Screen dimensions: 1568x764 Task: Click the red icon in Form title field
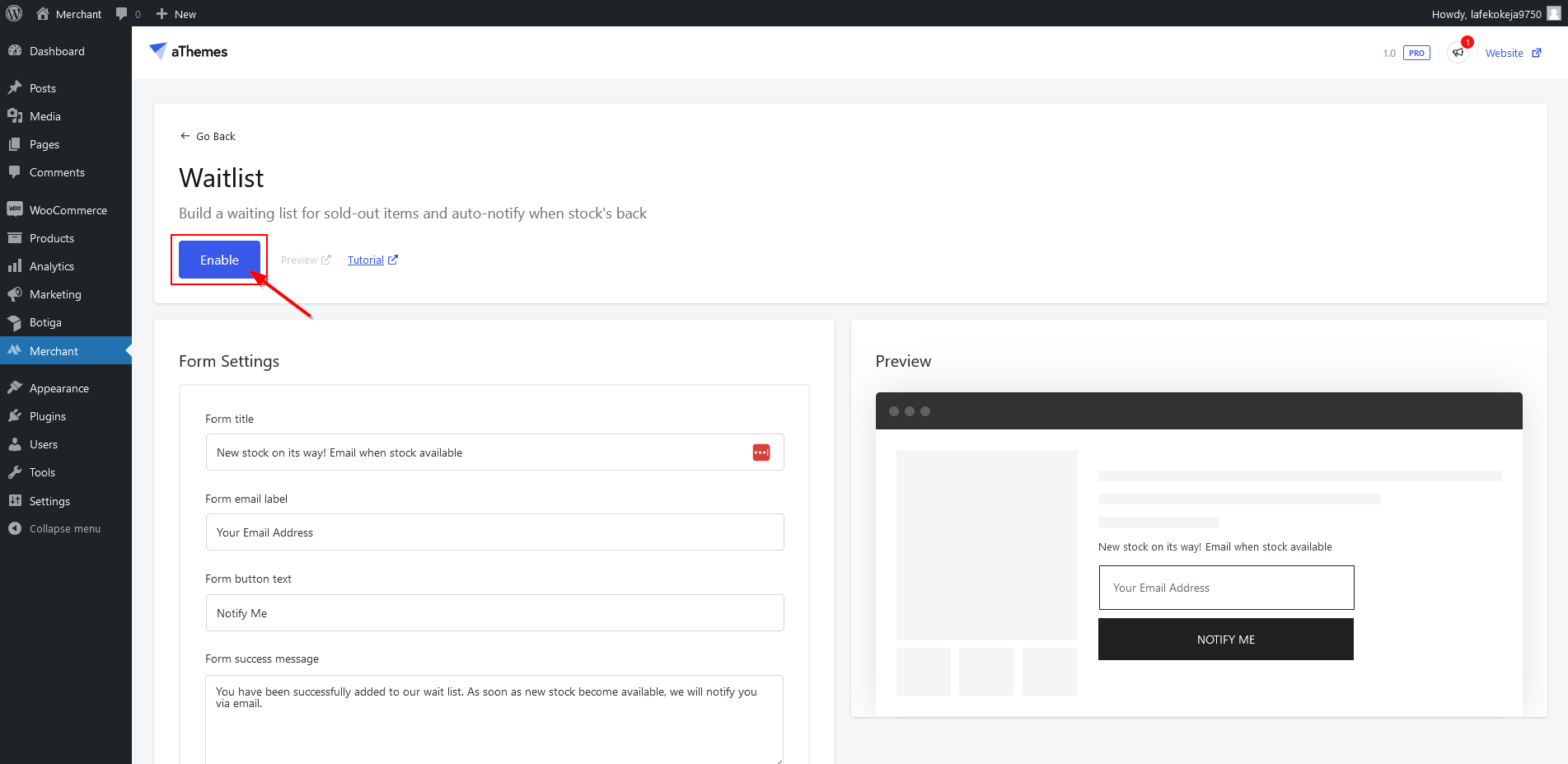coord(761,452)
